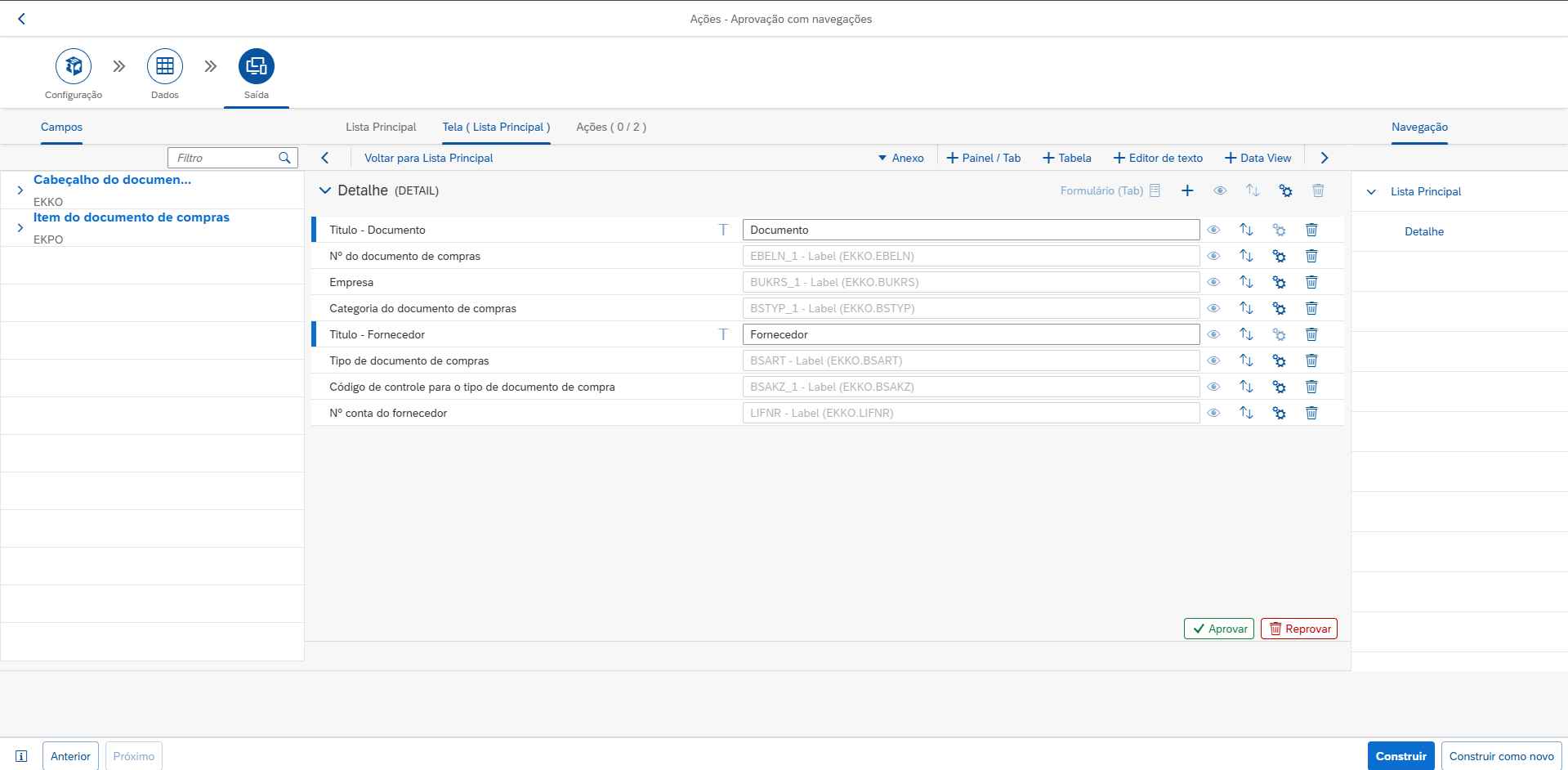The image size is (1568, 770).
Task: Open the Configuração step icon
Action: [x=74, y=66]
